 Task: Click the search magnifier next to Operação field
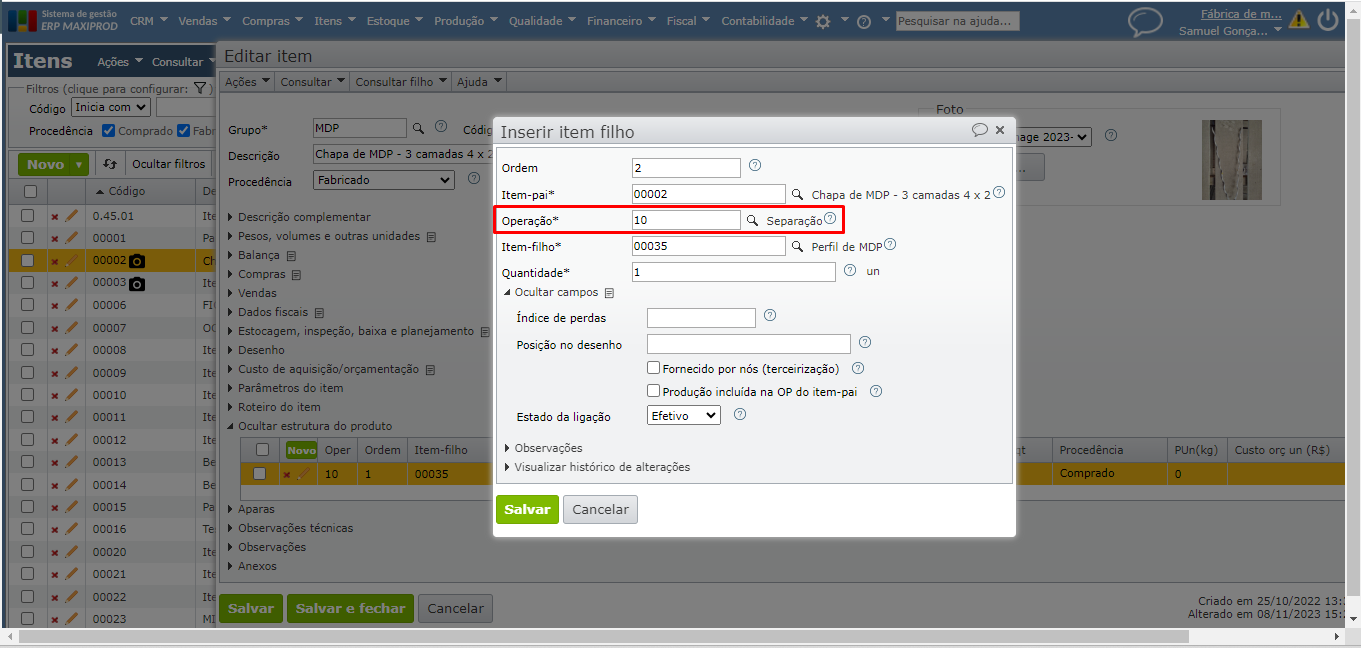[753, 220]
